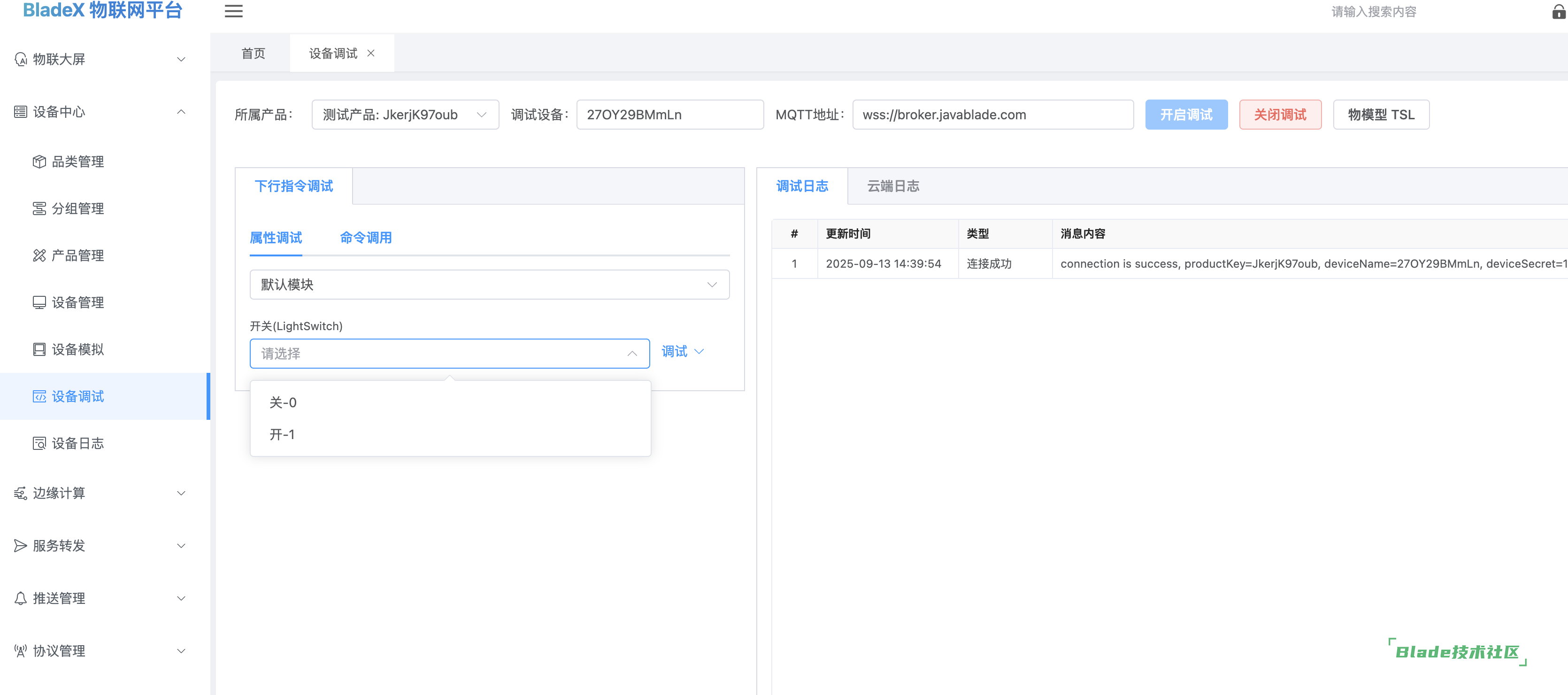Close the 设备调试 tab with X
The image size is (1568, 695).
(371, 54)
